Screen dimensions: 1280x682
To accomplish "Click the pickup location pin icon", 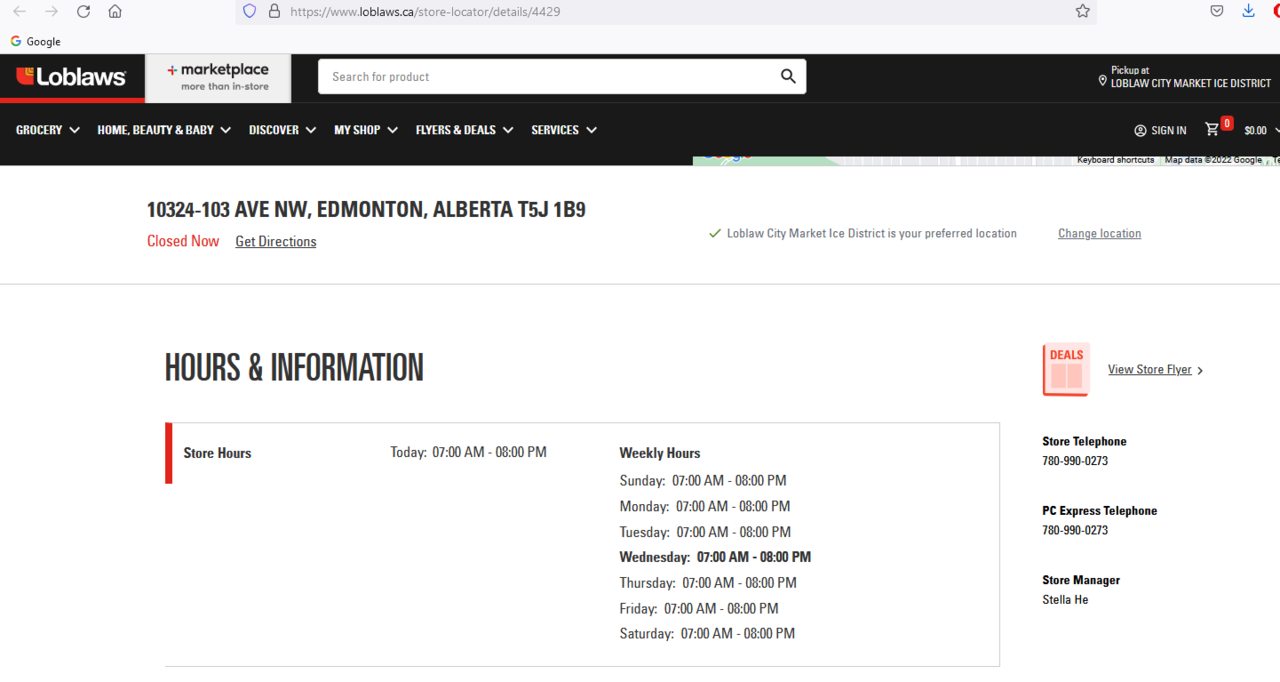I will 1102,79.
